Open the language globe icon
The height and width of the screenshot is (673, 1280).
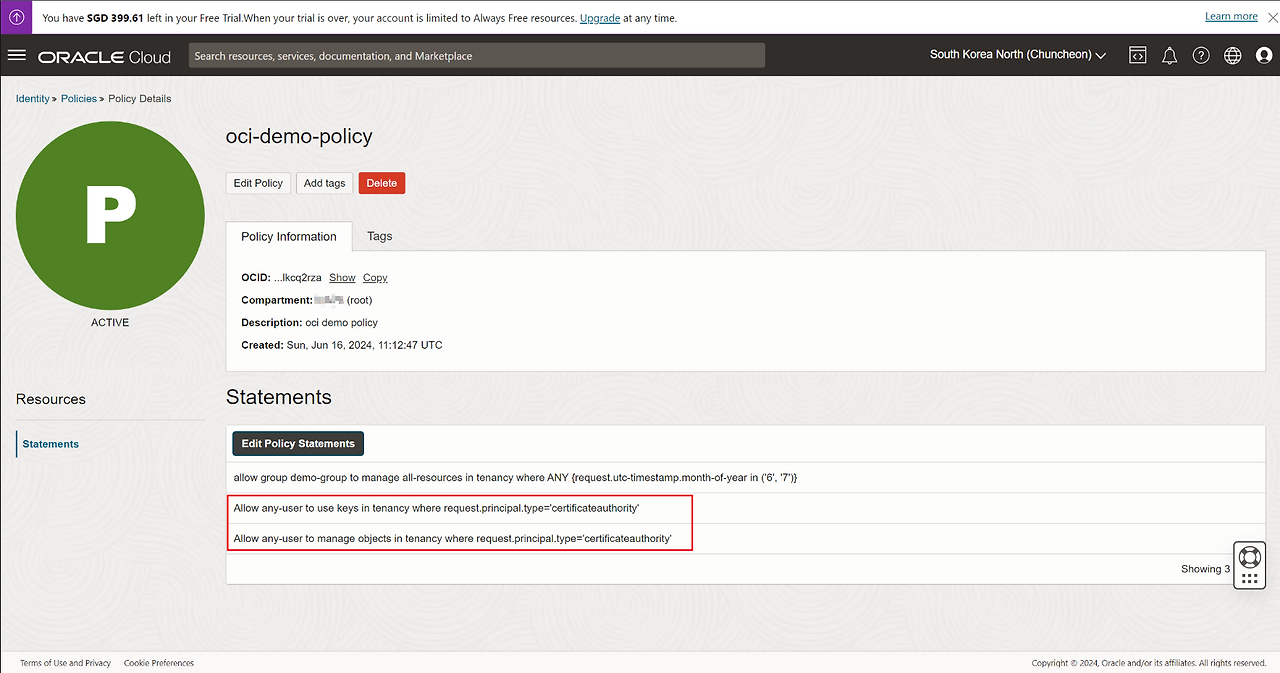pos(1232,56)
